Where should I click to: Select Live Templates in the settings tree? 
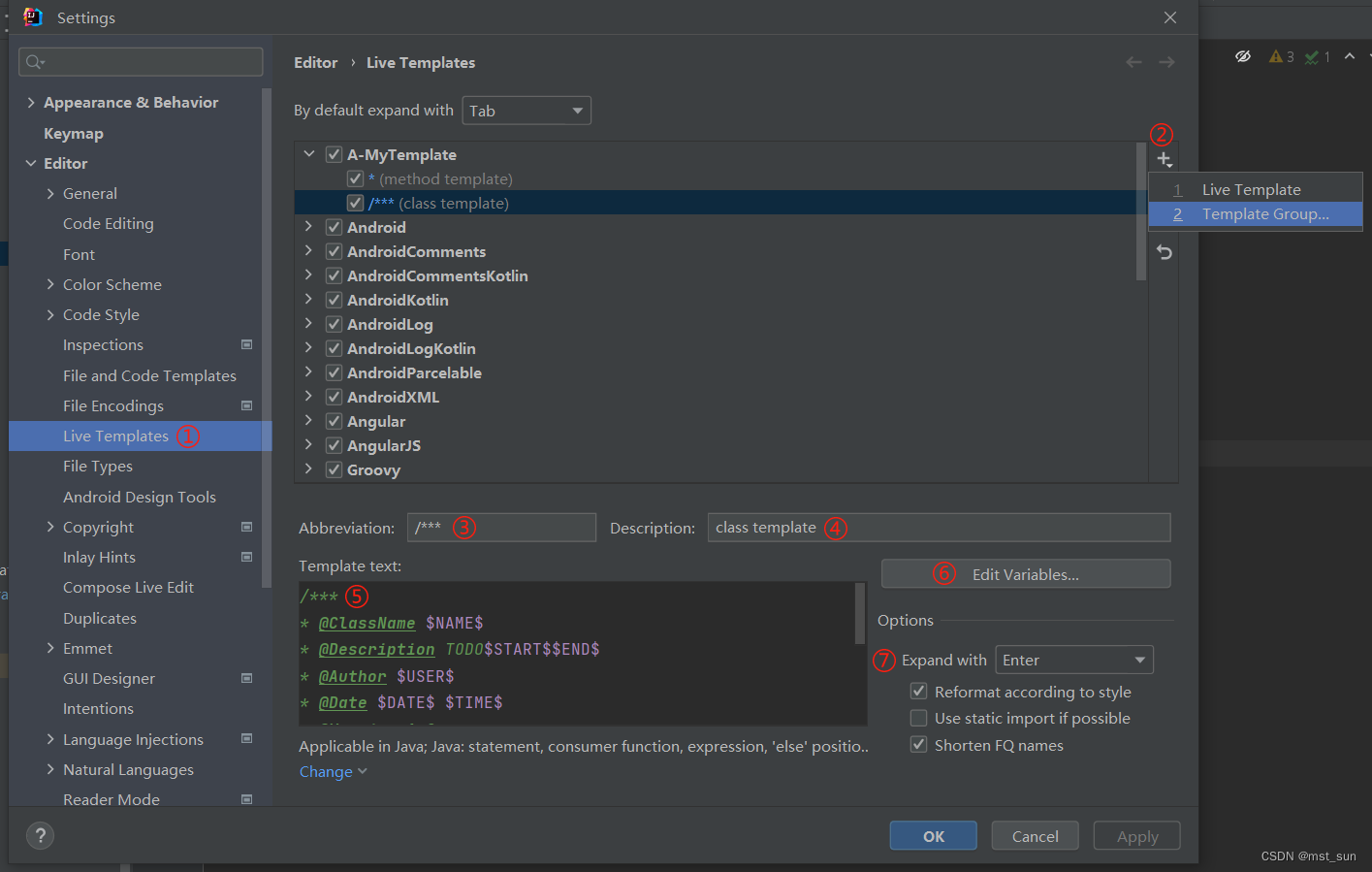click(141, 436)
